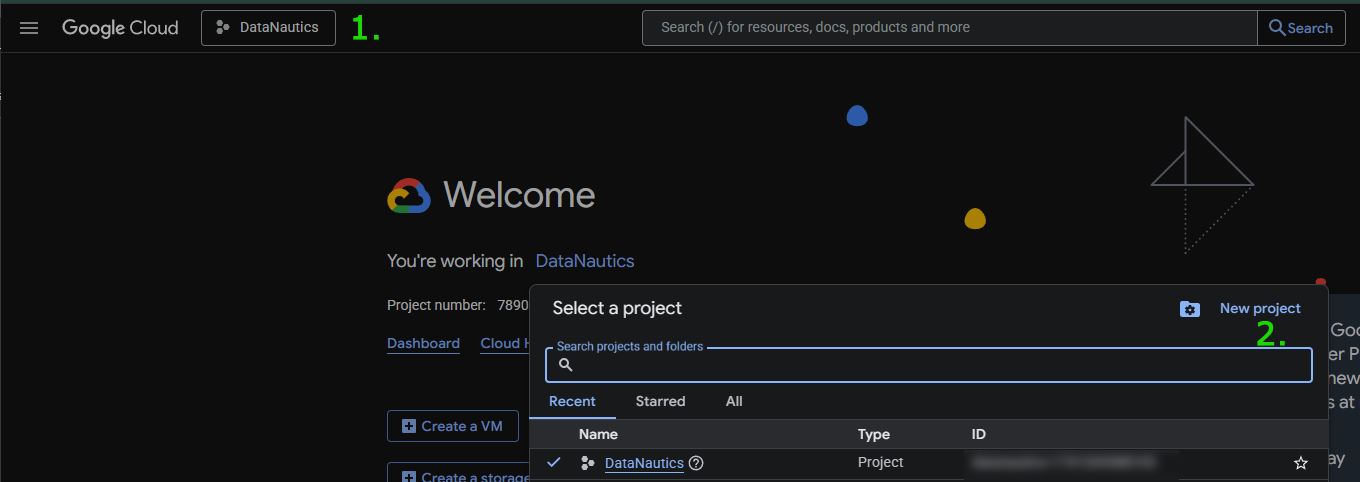Click the magnifier icon in project search
1360x482 pixels.
point(566,366)
